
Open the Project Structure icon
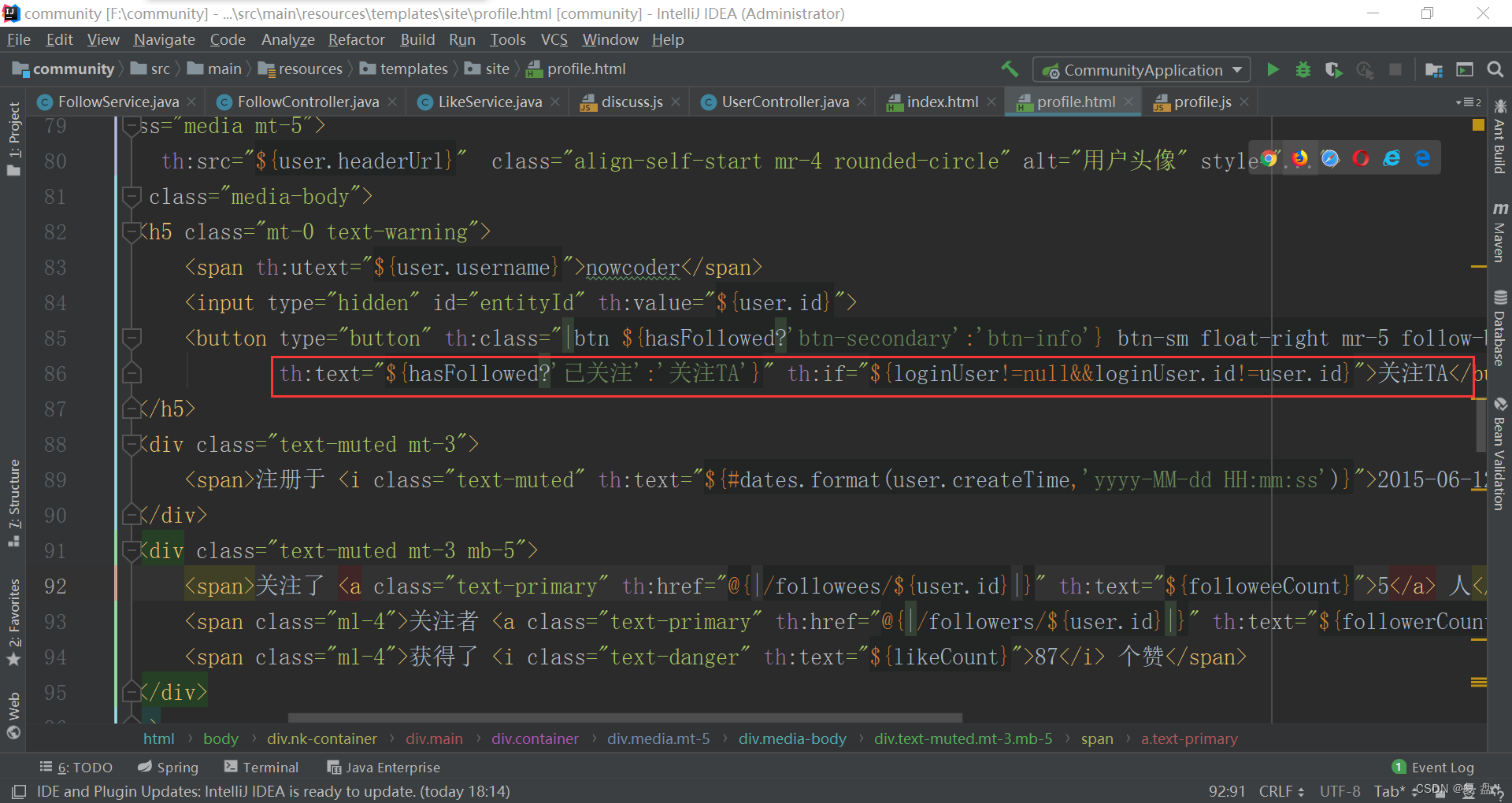point(1433,69)
